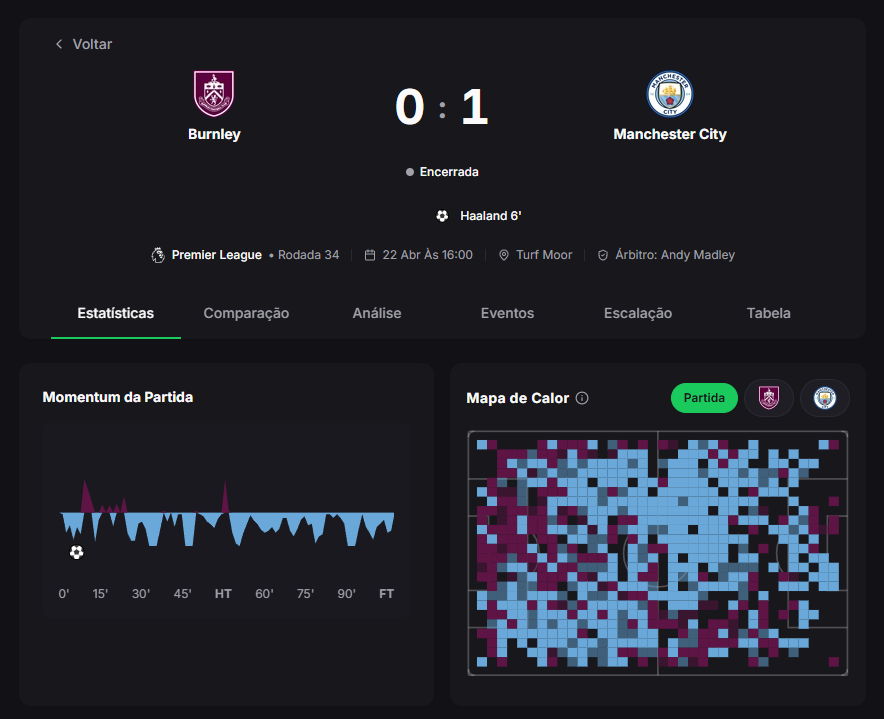Click the goal ball marker on momentum chart
Screen dimensions: 884x719
(x=77, y=552)
